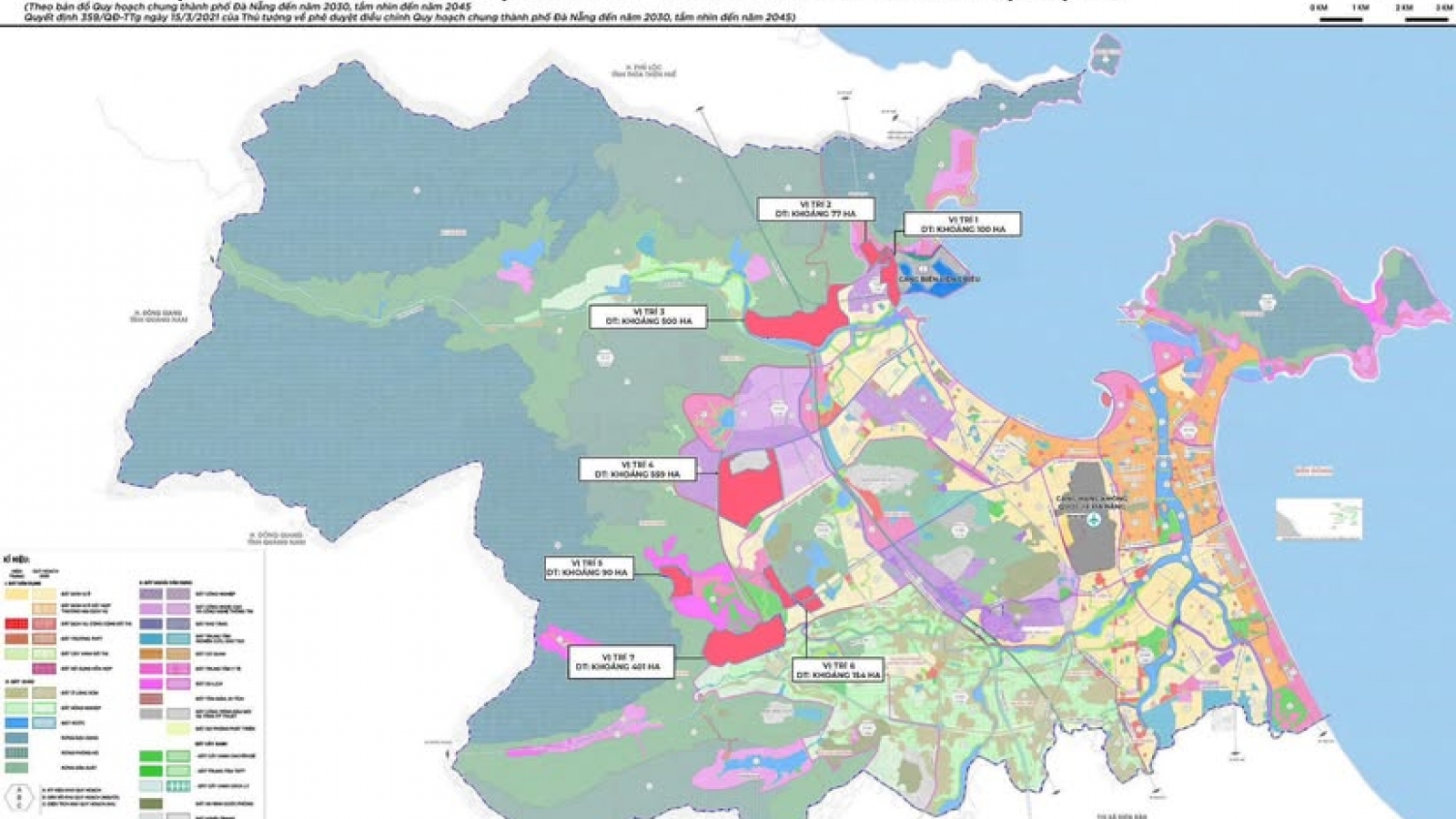Screen dimensions: 1456x819
Task: Select the 'Vị trí 4' 559 ha label
Action: (x=637, y=470)
